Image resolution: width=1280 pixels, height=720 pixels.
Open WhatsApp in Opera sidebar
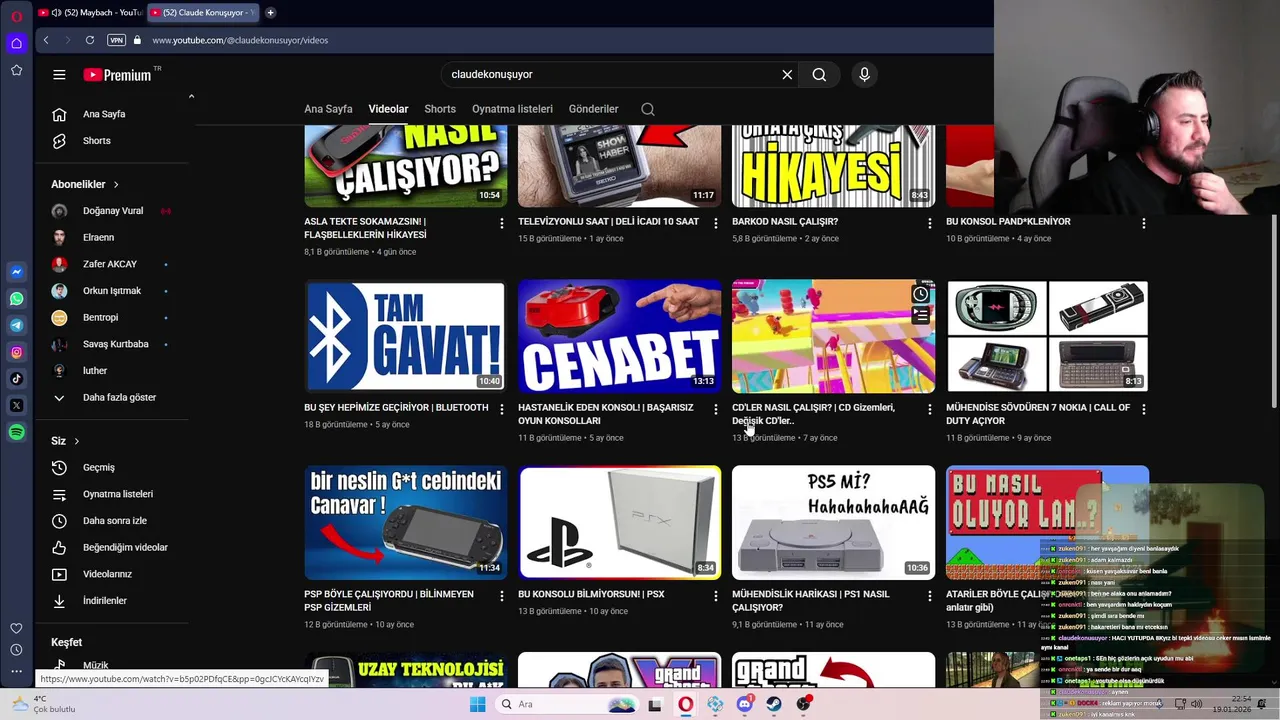click(x=16, y=299)
